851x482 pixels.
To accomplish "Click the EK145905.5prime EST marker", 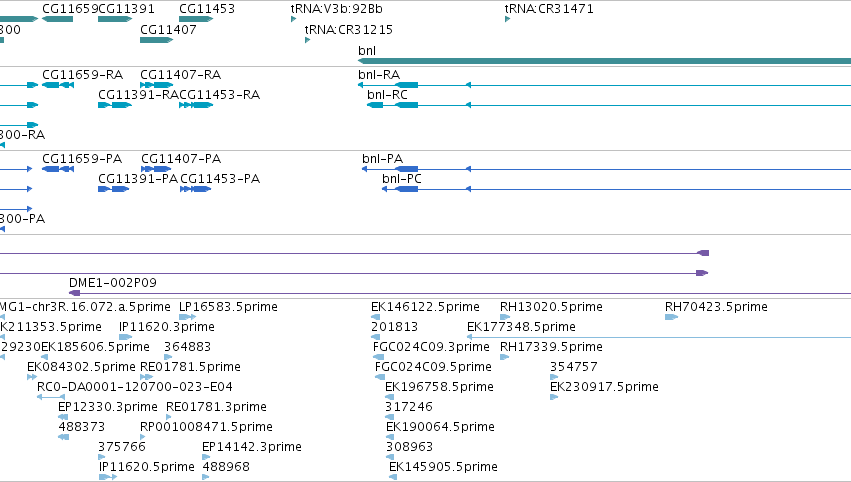I will (393, 477).
